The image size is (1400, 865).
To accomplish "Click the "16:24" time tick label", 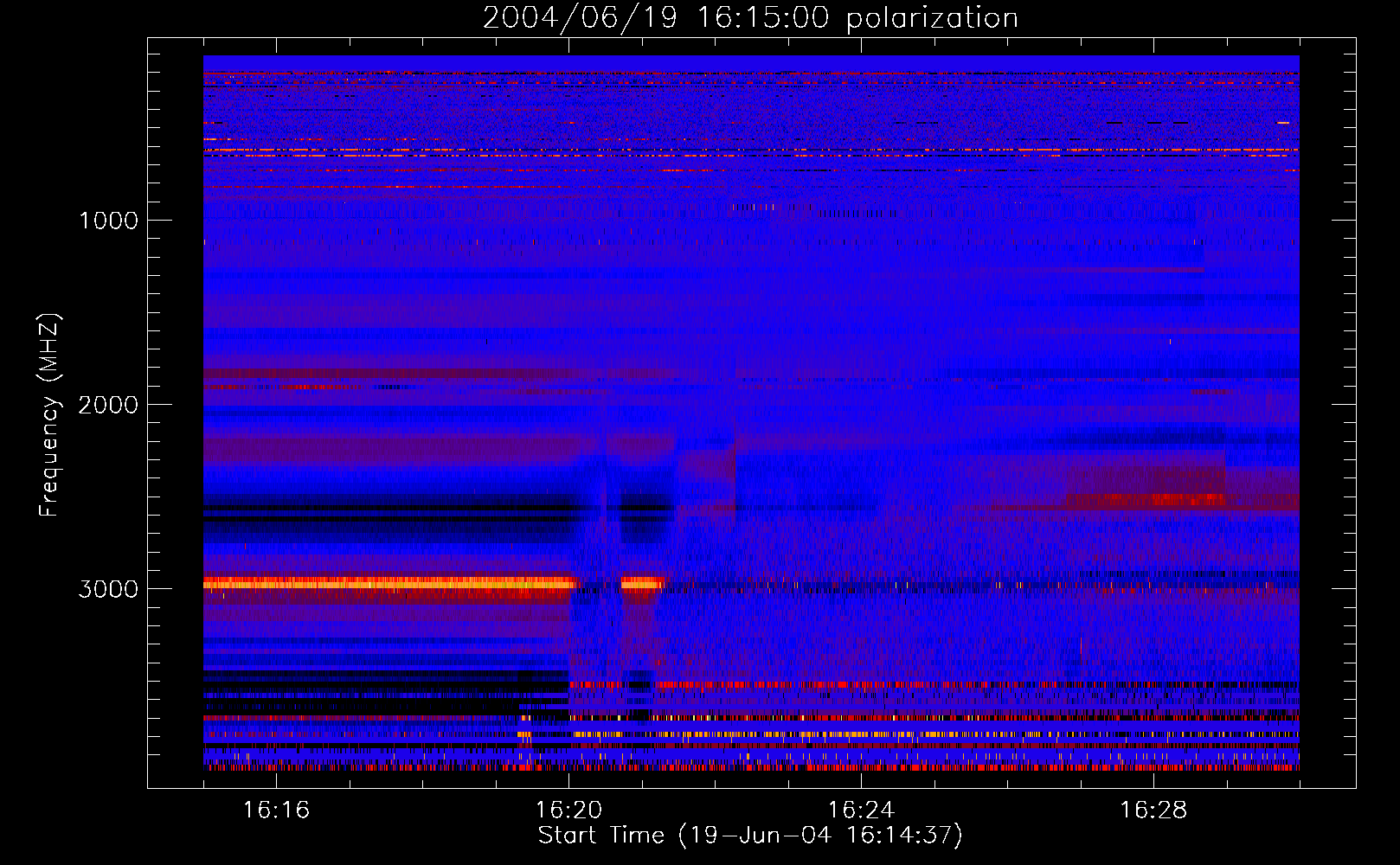I will pyautogui.click(x=861, y=811).
